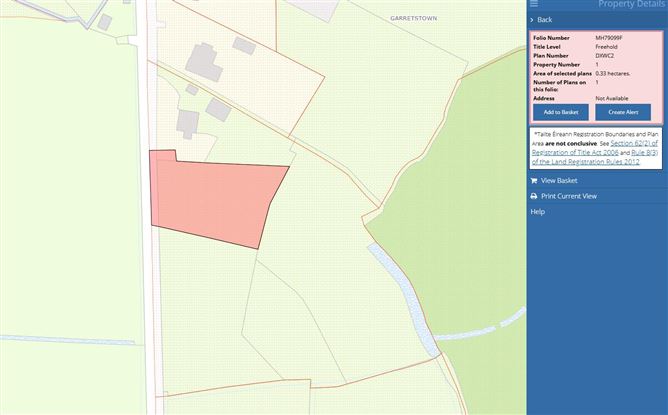Image resolution: width=668 pixels, height=415 pixels.
Task: Click the blue stream on the map
Action: tap(403, 298)
